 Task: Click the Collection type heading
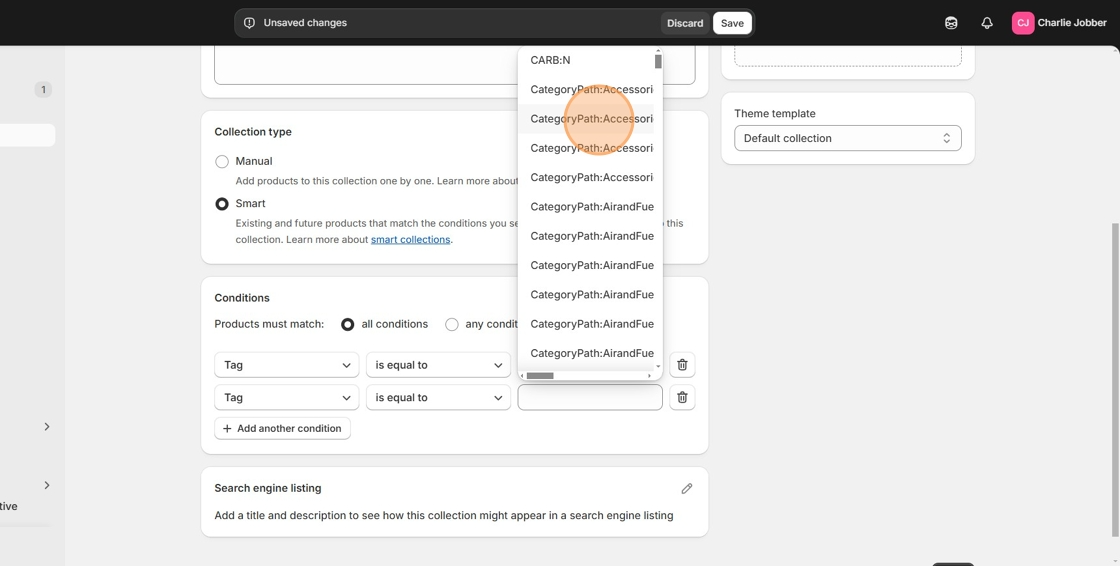coord(253,131)
